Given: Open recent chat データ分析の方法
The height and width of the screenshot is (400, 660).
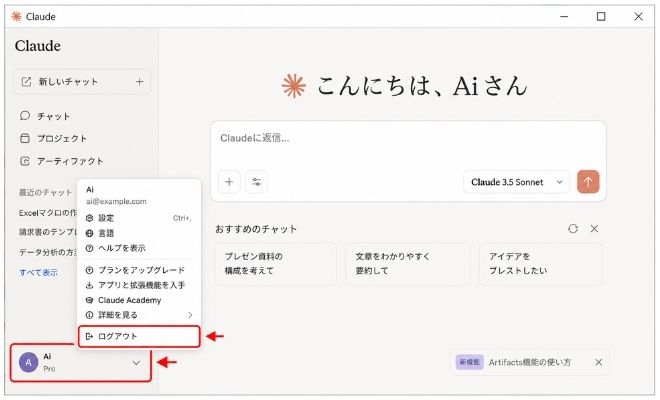Looking at the screenshot, I should (48, 252).
